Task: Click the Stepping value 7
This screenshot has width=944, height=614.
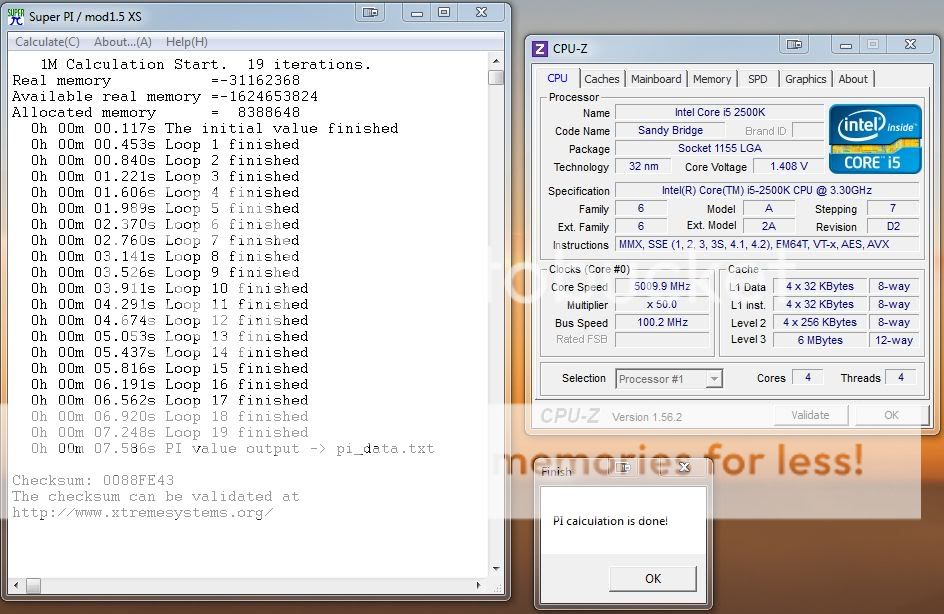Action: [x=893, y=208]
